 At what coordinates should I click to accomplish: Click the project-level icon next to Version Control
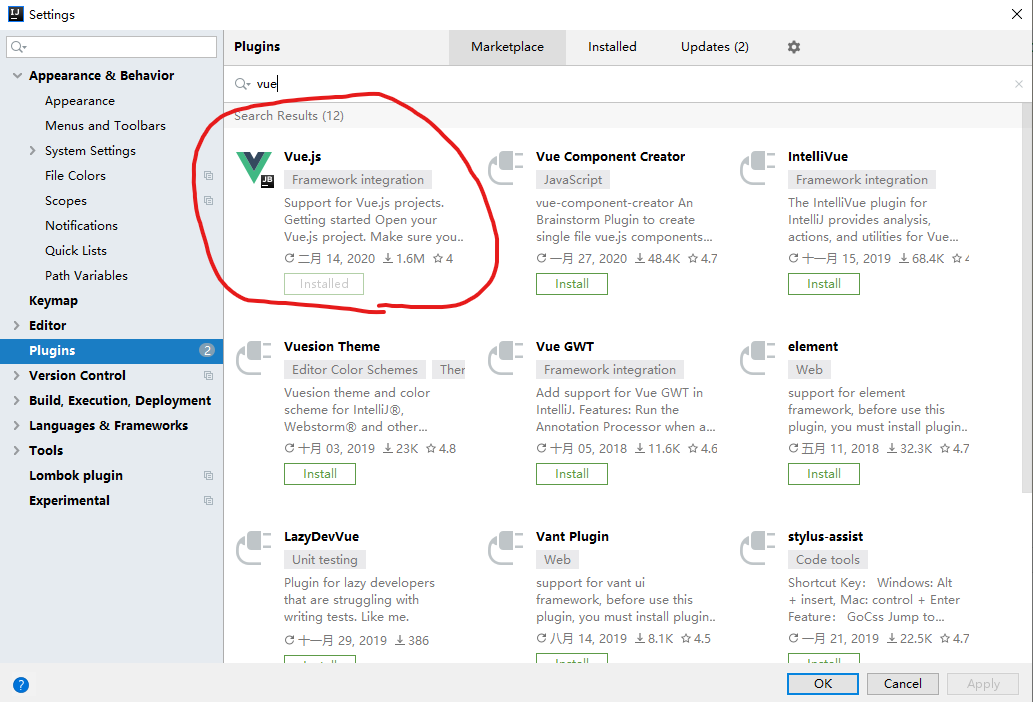click(208, 375)
